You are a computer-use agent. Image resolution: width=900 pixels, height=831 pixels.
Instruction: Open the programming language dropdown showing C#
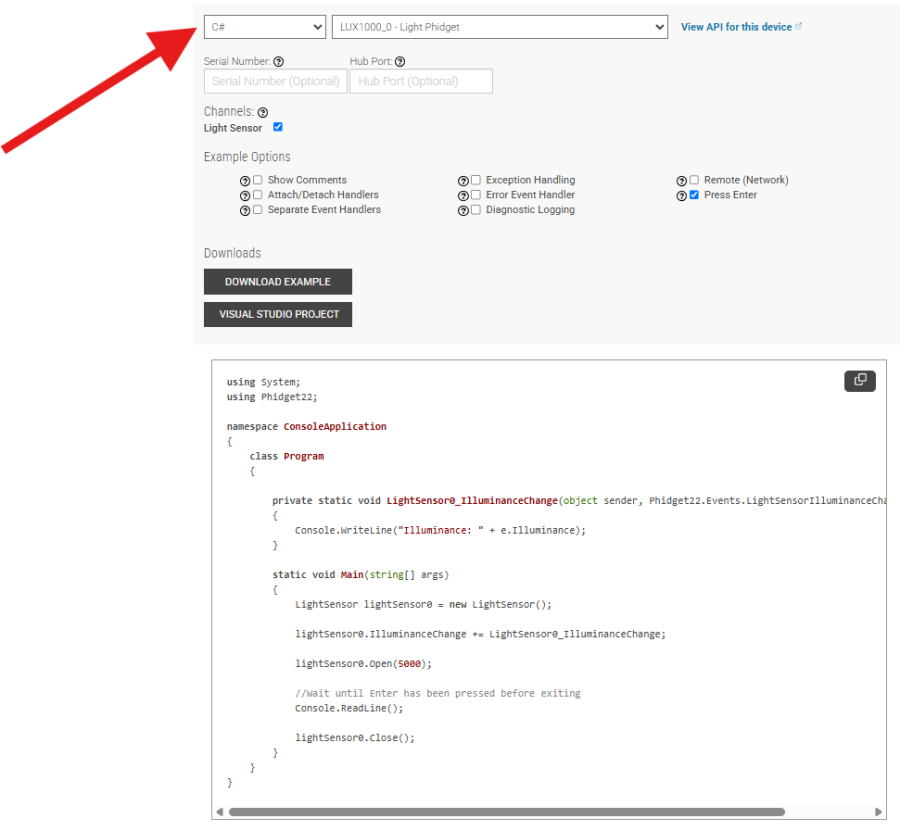point(265,27)
